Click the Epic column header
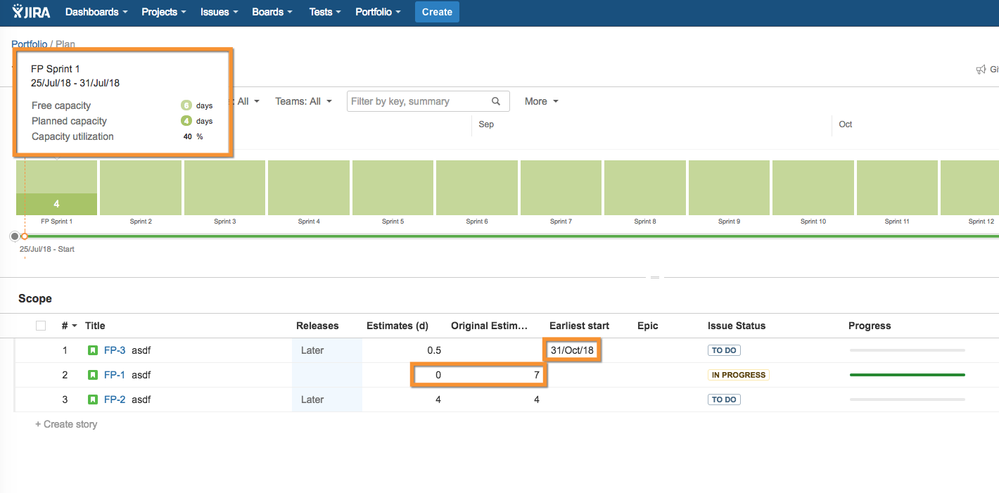Viewport: 999px width, 493px height. coord(647,325)
